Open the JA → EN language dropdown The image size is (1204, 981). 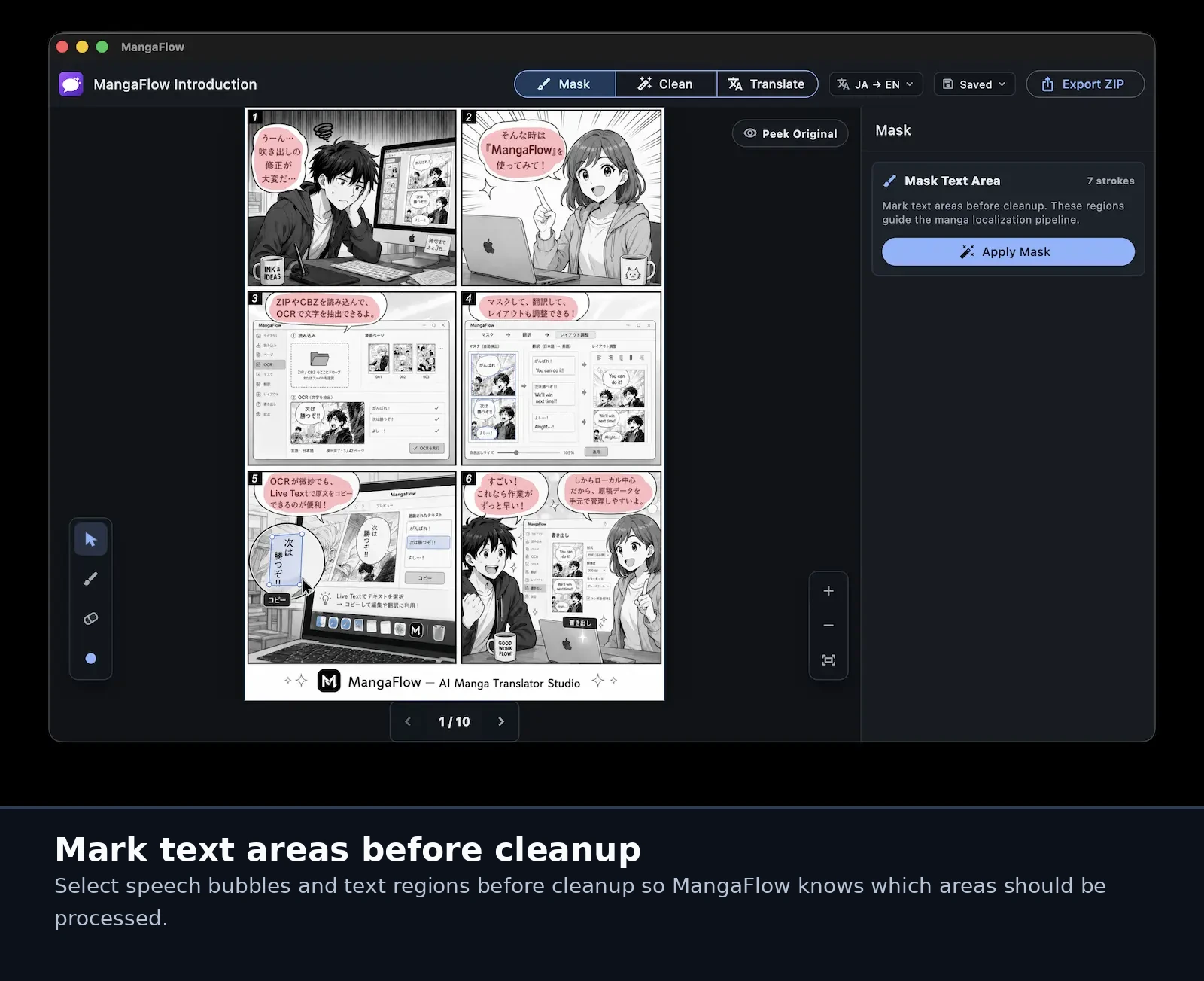coord(876,84)
